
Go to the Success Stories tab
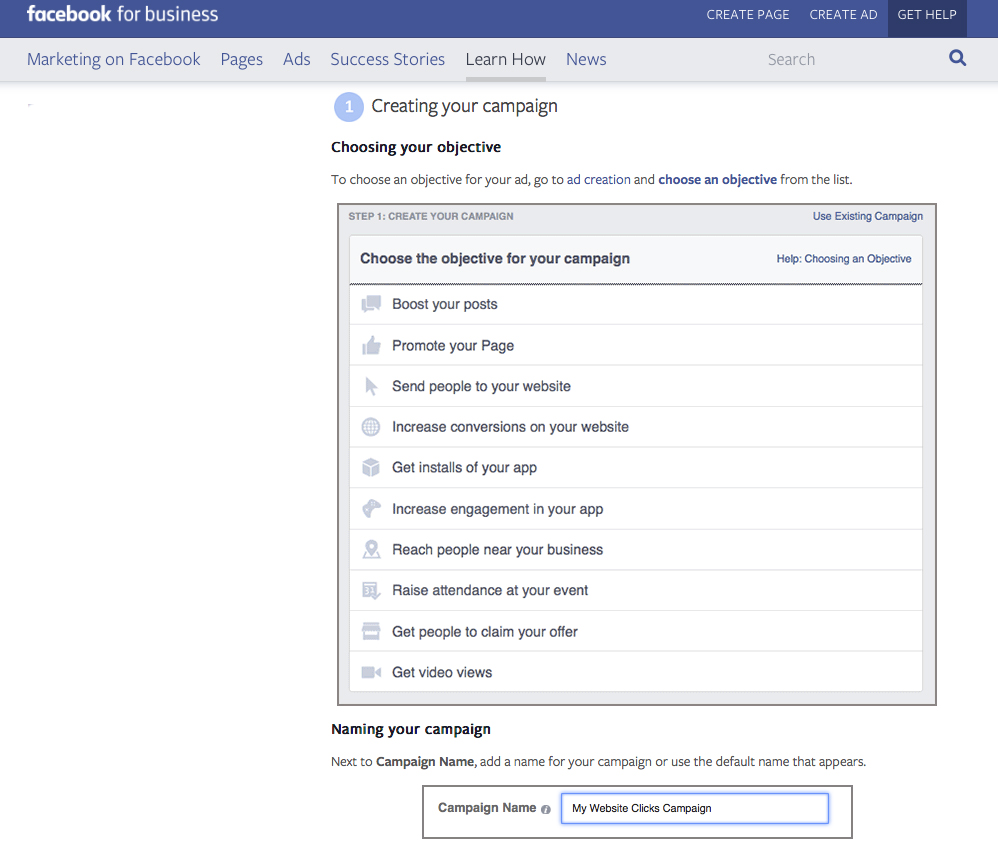point(387,59)
